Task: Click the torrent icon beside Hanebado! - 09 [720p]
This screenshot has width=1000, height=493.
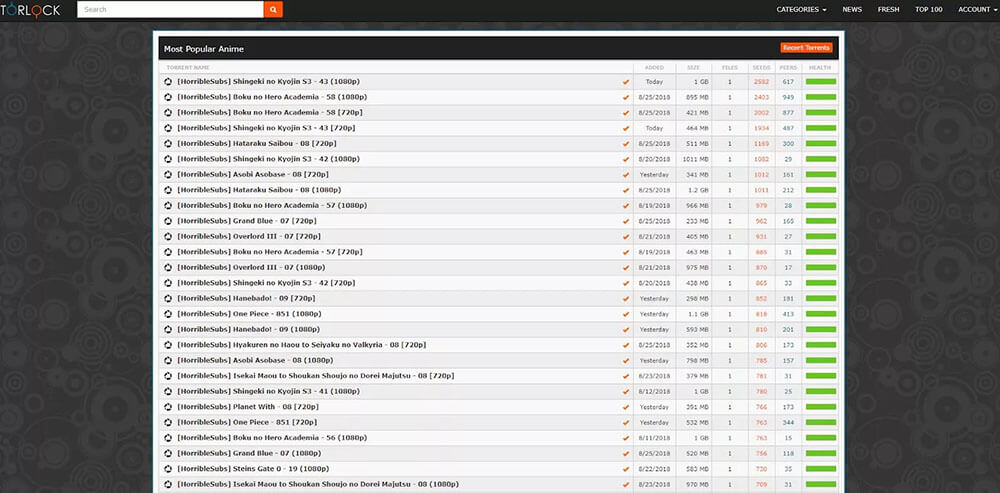Action: tap(168, 298)
